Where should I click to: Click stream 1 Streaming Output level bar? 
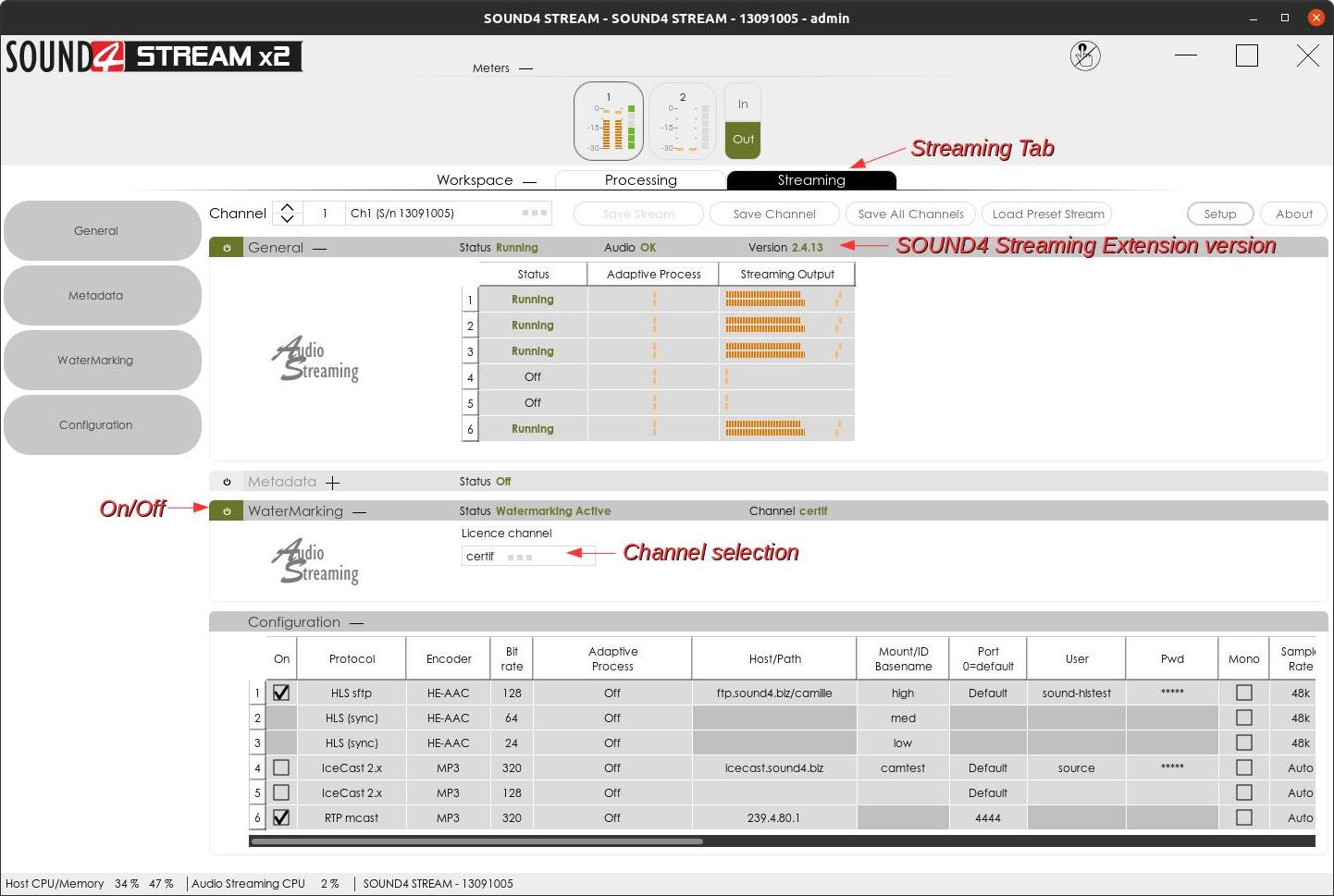pyautogui.click(x=786, y=300)
